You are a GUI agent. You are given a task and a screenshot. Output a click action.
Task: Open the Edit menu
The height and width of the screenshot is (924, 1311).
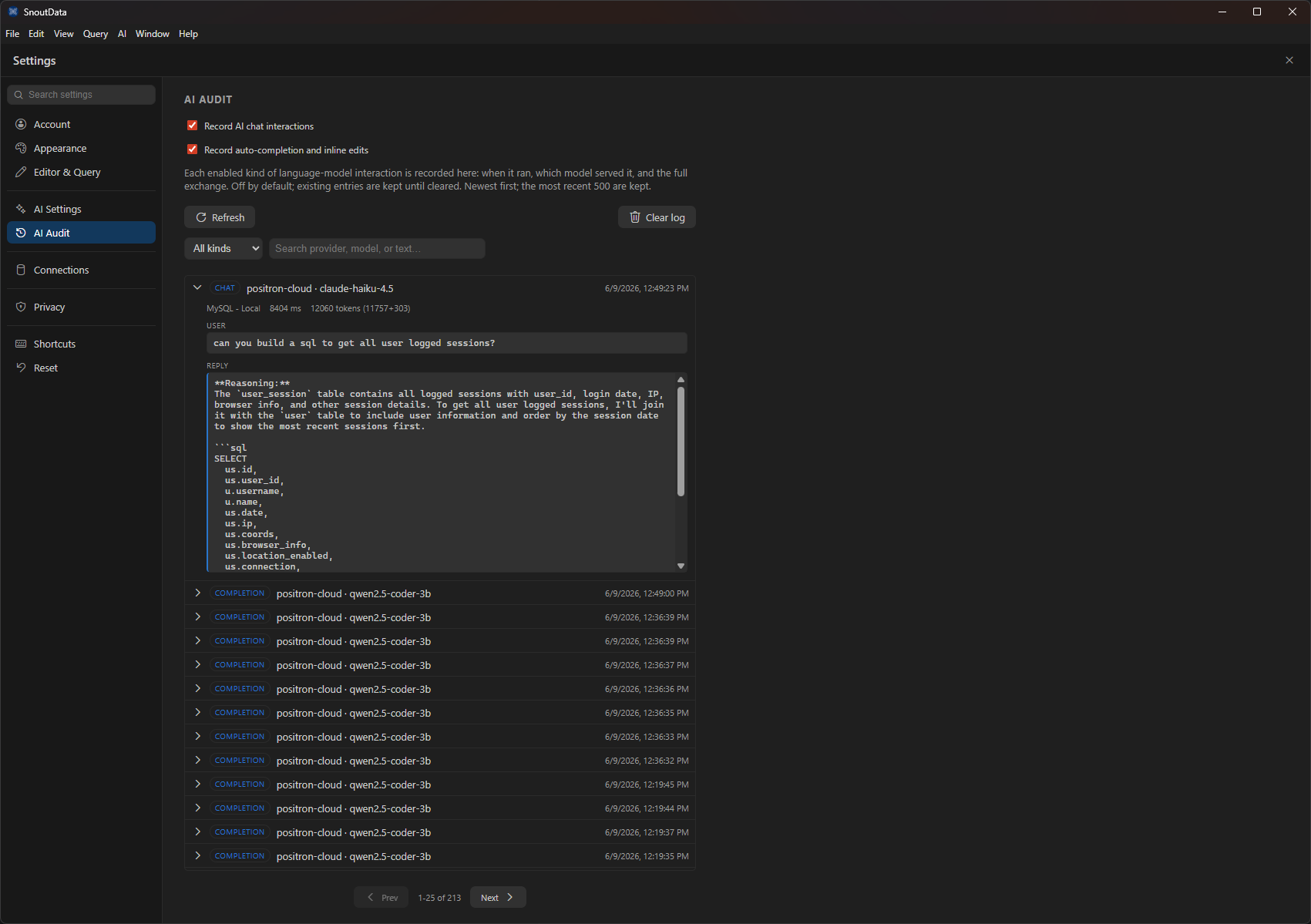pyautogui.click(x=36, y=34)
